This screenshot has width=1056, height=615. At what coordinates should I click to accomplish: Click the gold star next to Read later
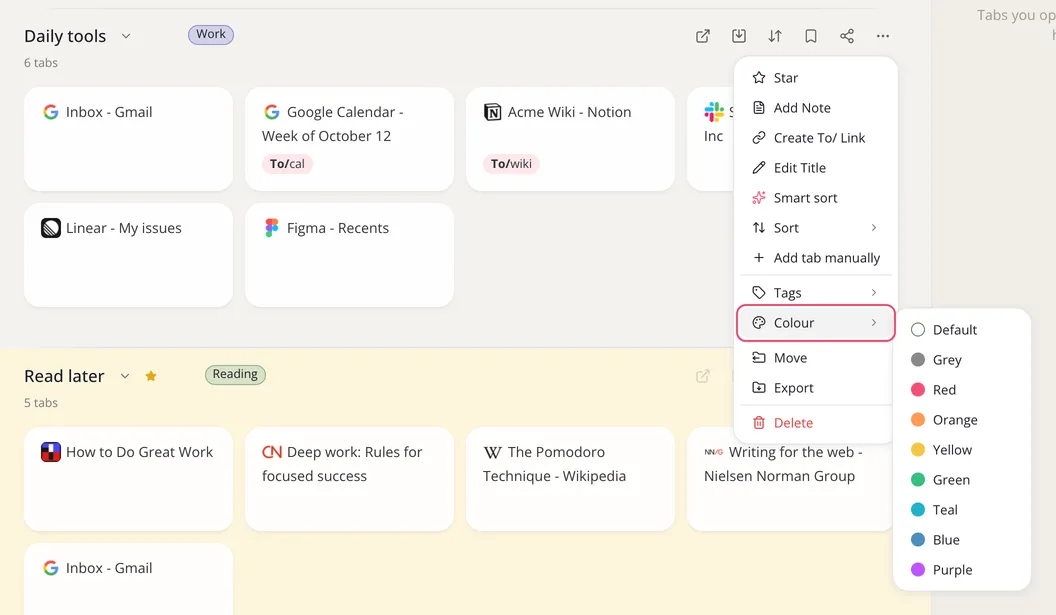151,376
